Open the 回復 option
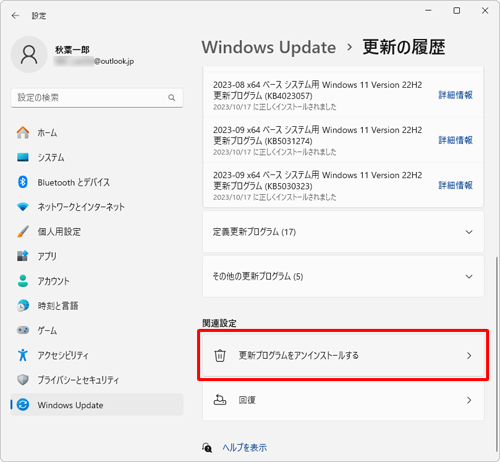Screen dimensions: 500x462 (343, 400)
